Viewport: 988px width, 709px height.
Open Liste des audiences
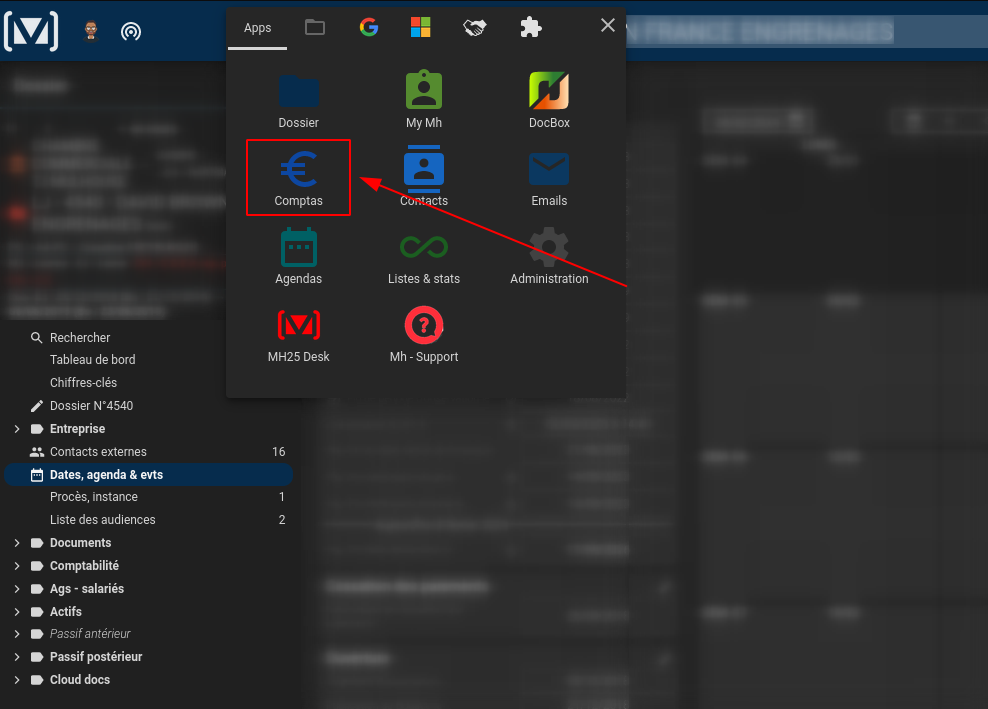click(x=103, y=520)
